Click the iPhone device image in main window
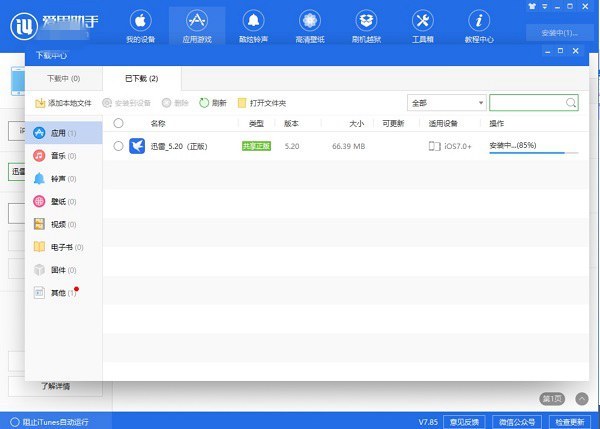The width and height of the screenshot is (600, 429). pyautogui.click(x=18, y=81)
